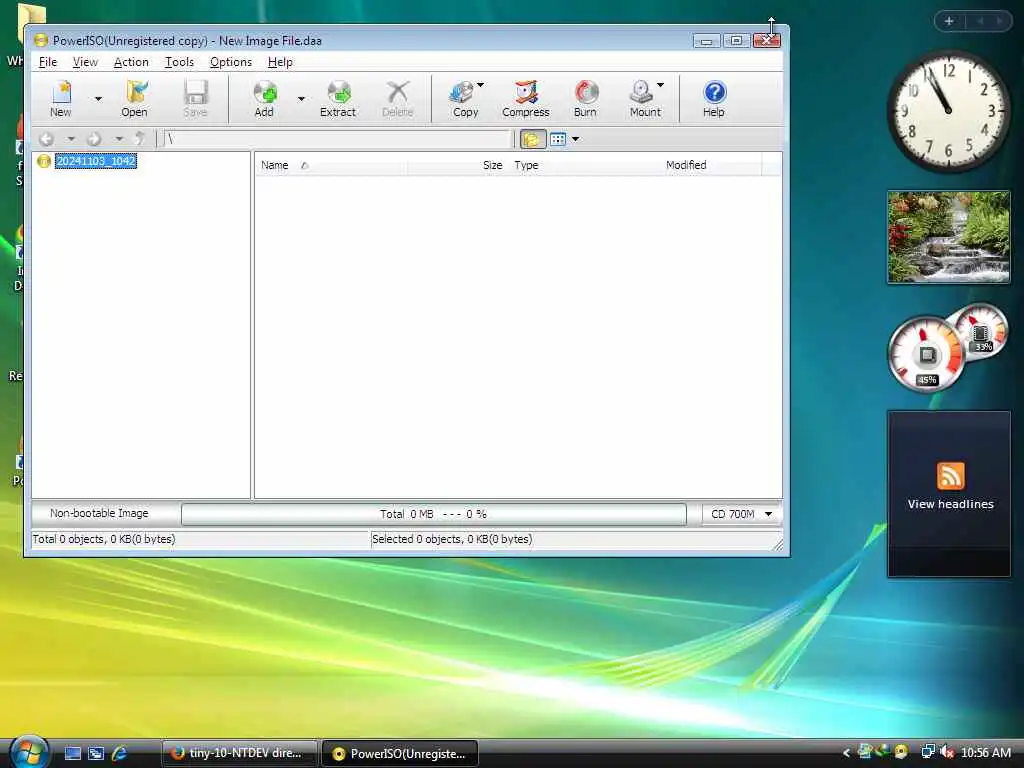
Task: Open the CD 700M media size dropdown
Action: pos(741,514)
